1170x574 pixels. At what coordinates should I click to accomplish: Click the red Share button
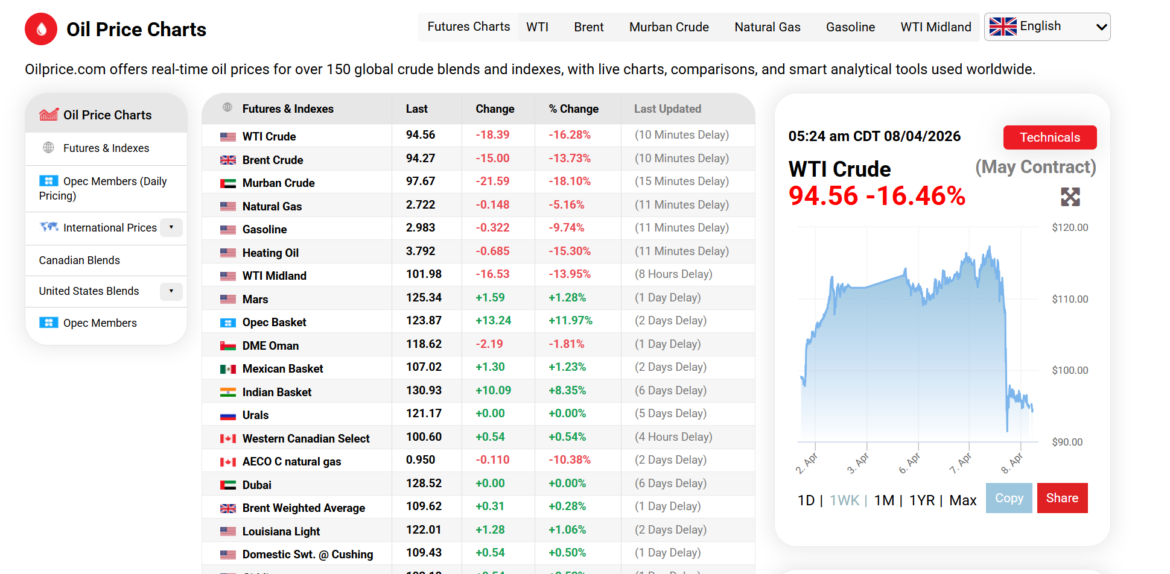[x=1062, y=498]
